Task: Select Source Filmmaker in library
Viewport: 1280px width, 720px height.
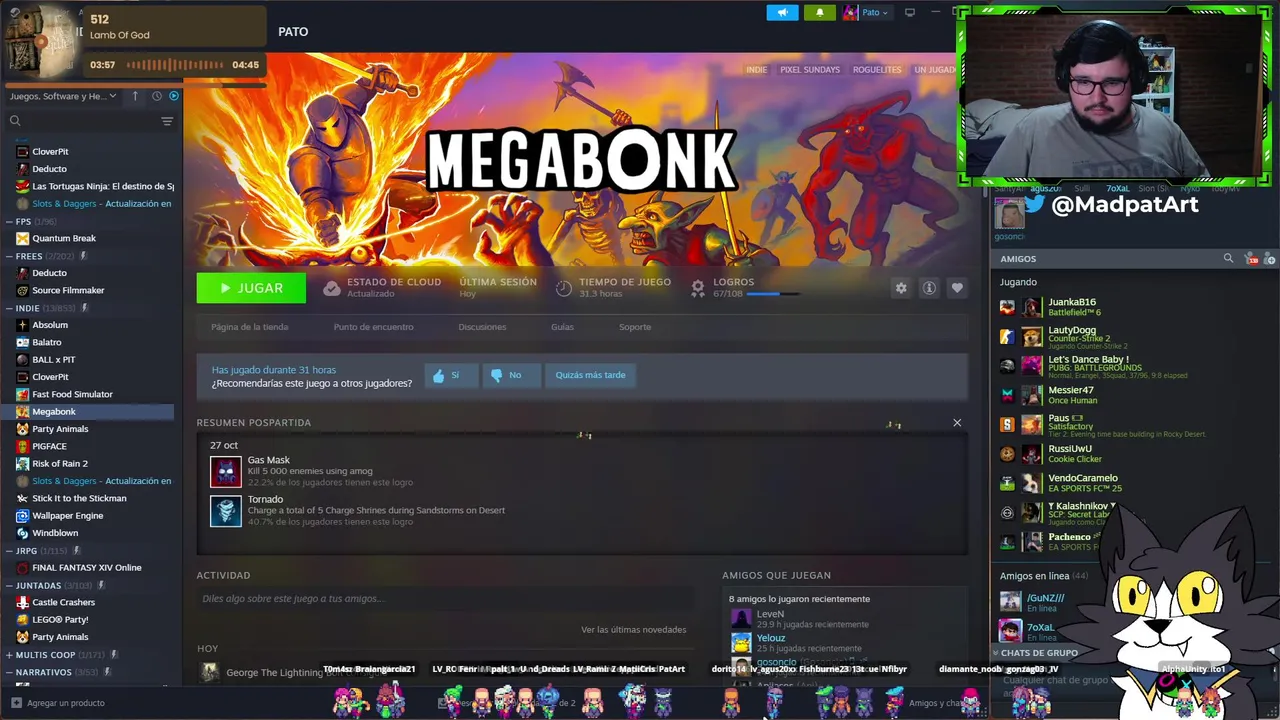Action: 68,290
